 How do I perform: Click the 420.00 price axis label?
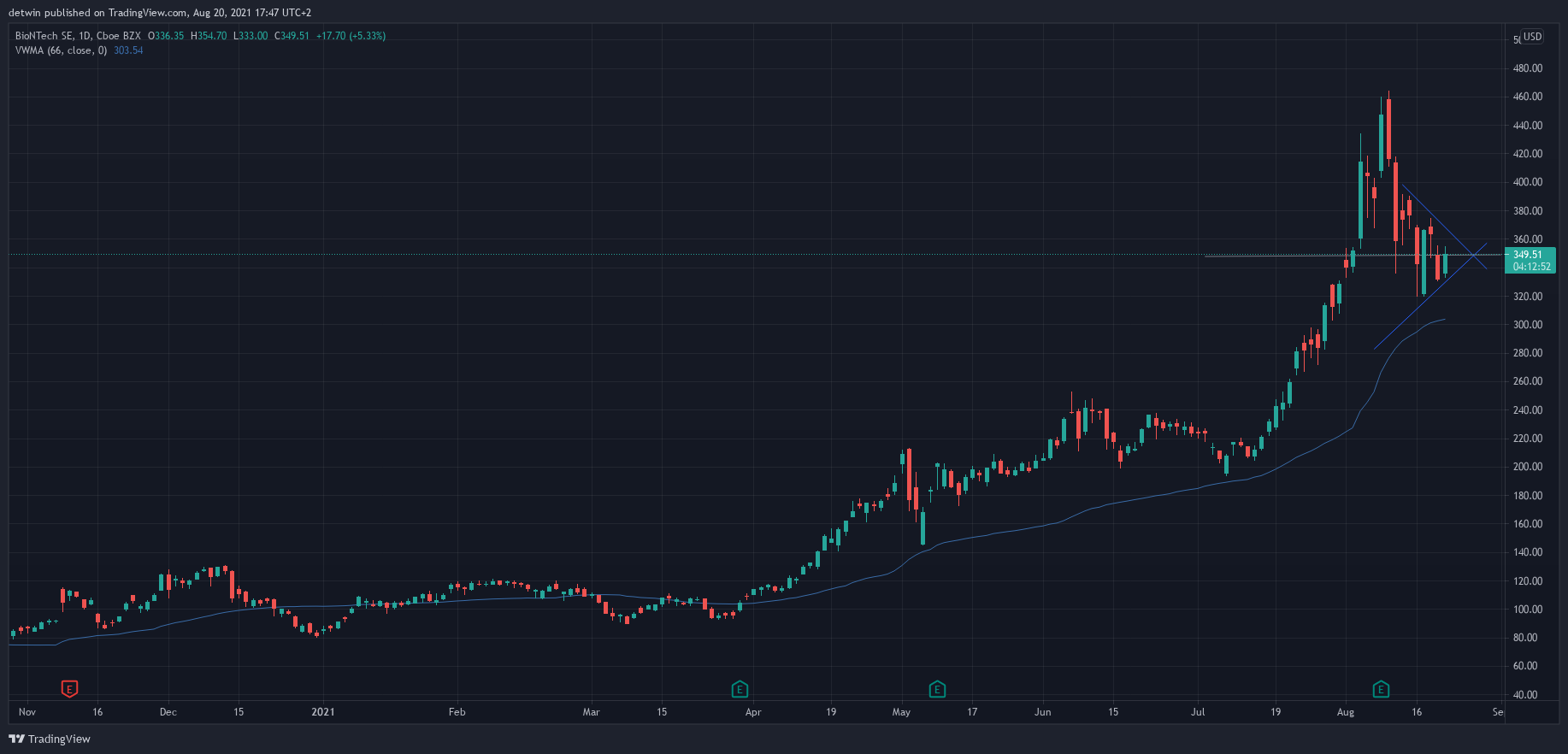(x=1528, y=154)
